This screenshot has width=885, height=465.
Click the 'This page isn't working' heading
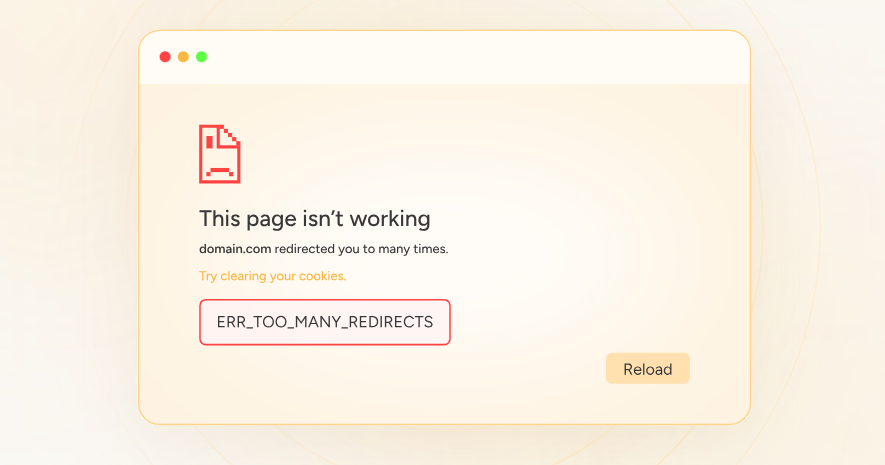tap(314, 218)
